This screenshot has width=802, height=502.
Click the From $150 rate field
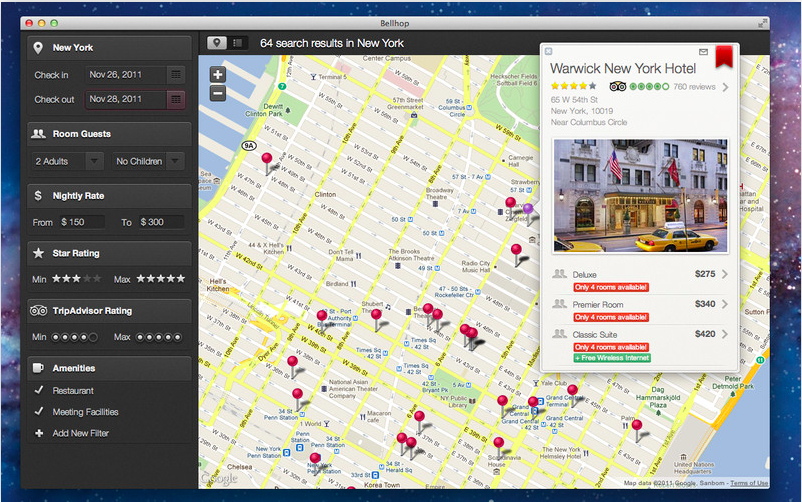click(x=81, y=222)
